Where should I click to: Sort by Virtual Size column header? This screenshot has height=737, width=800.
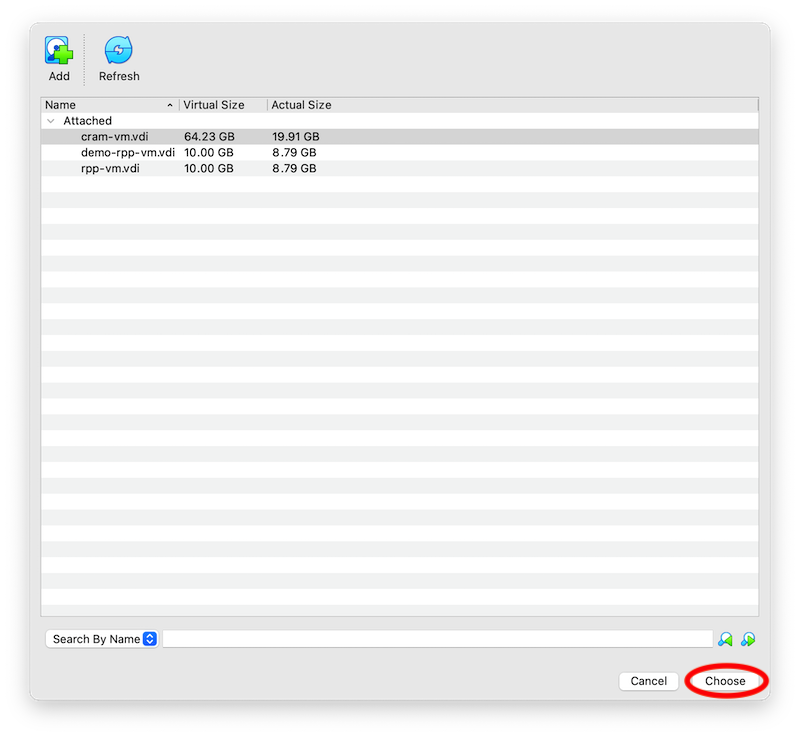pyautogui.click(x=212, y=104)
